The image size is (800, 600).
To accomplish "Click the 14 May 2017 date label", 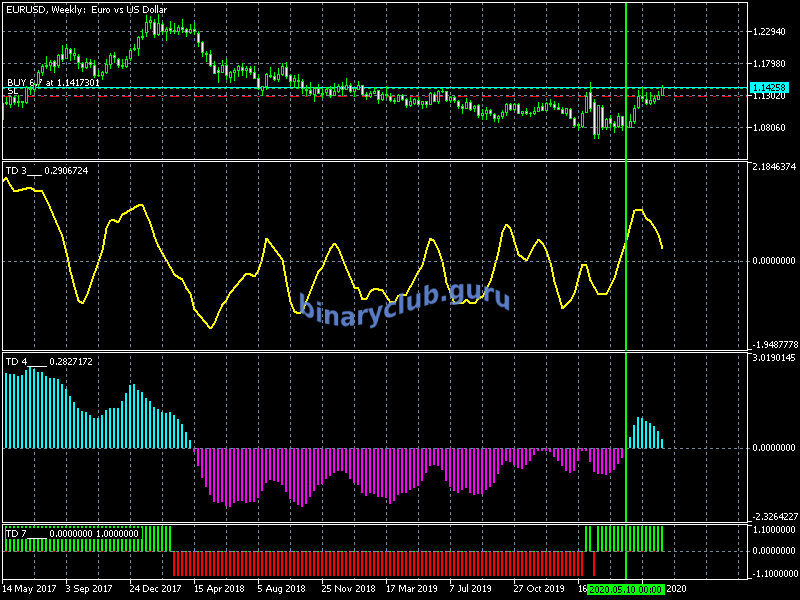I will (x=30, y=590).
